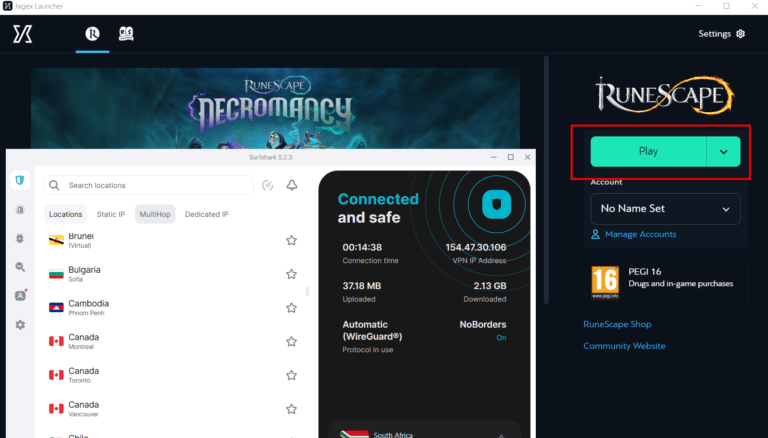
Task: Maximize the Surfshark window
Action: point(510,157)
